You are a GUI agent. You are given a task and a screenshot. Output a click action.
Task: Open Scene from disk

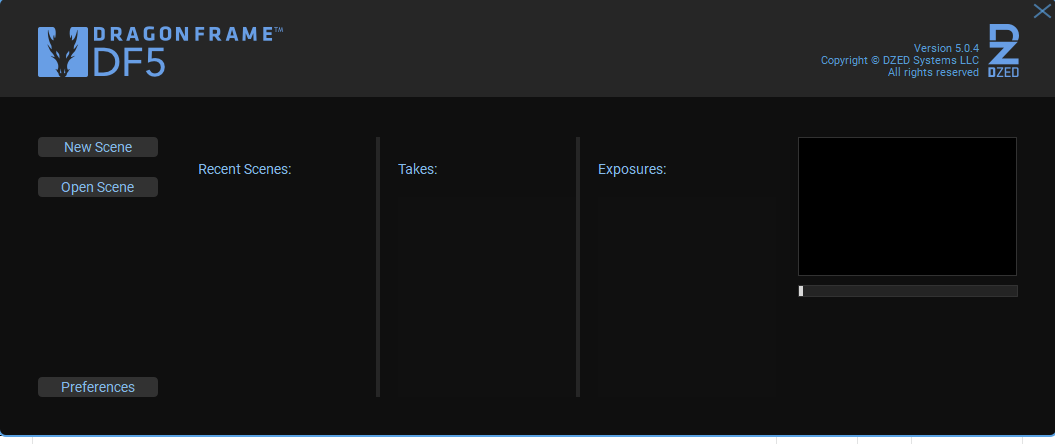(x=98, y=187)
